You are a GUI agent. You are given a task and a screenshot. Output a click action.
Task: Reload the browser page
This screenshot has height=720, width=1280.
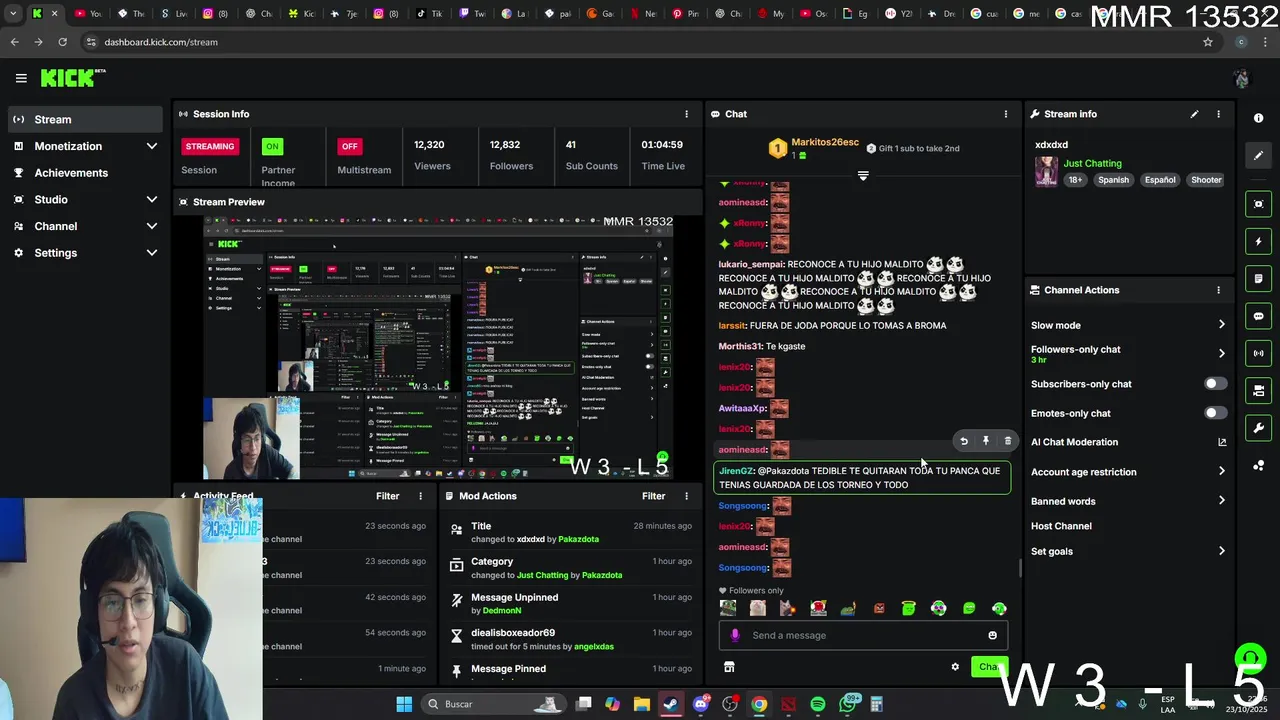click(x=62, y=42)
